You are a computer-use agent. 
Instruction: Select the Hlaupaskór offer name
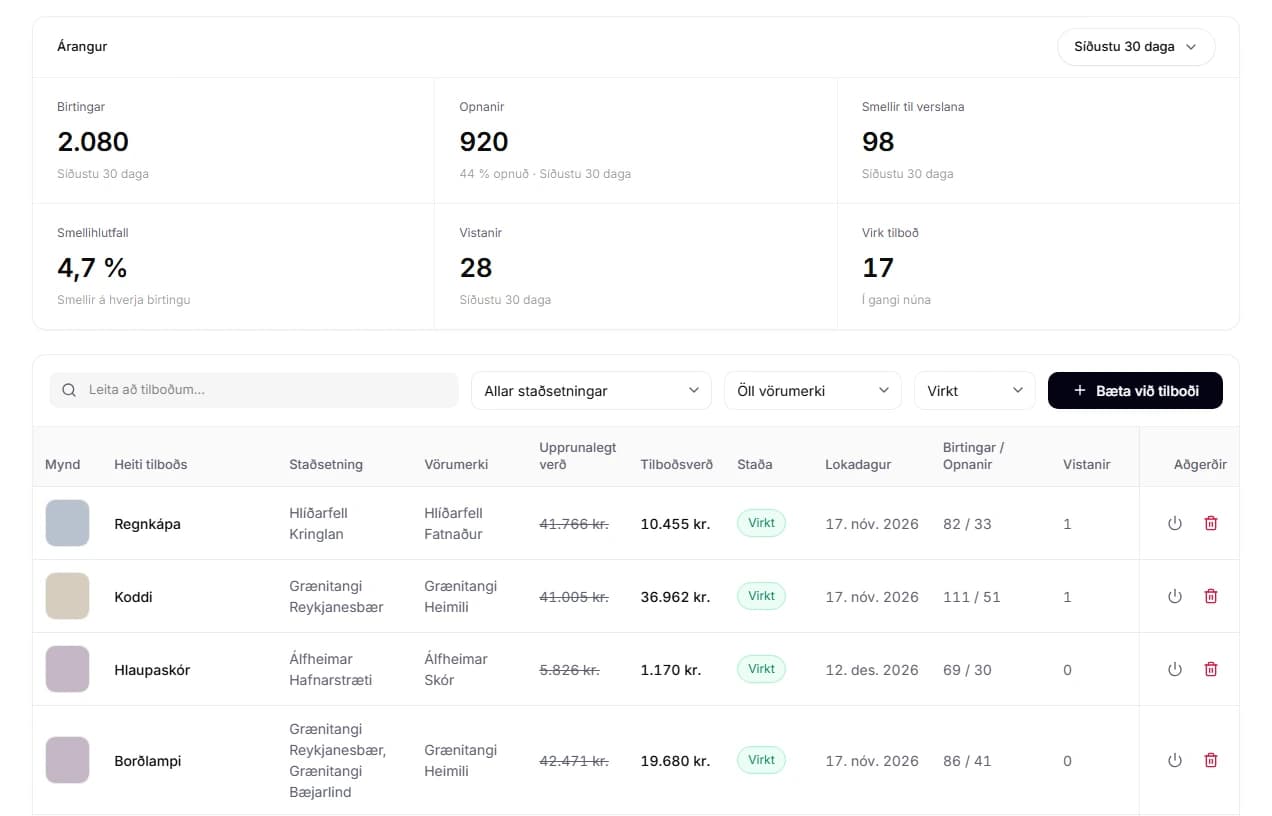click(152, 670)
